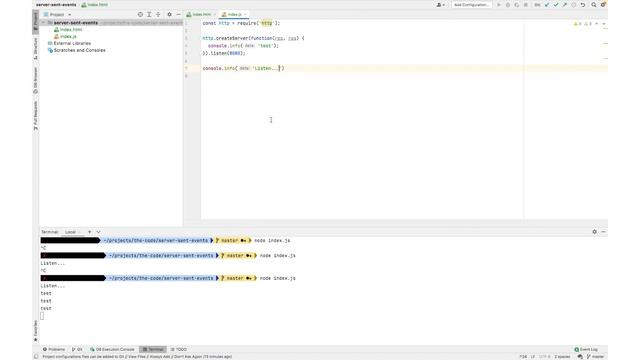Click the master Git branch widget
640x360 pixels.
pyautogui.click(x=595, y=357)
